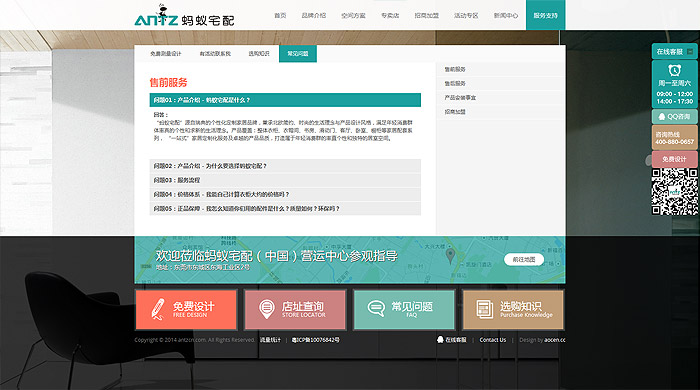Open the 免费设计 Free Design tile
The height and width of the screenshot is (390, 700).
(x=186, y=310)
